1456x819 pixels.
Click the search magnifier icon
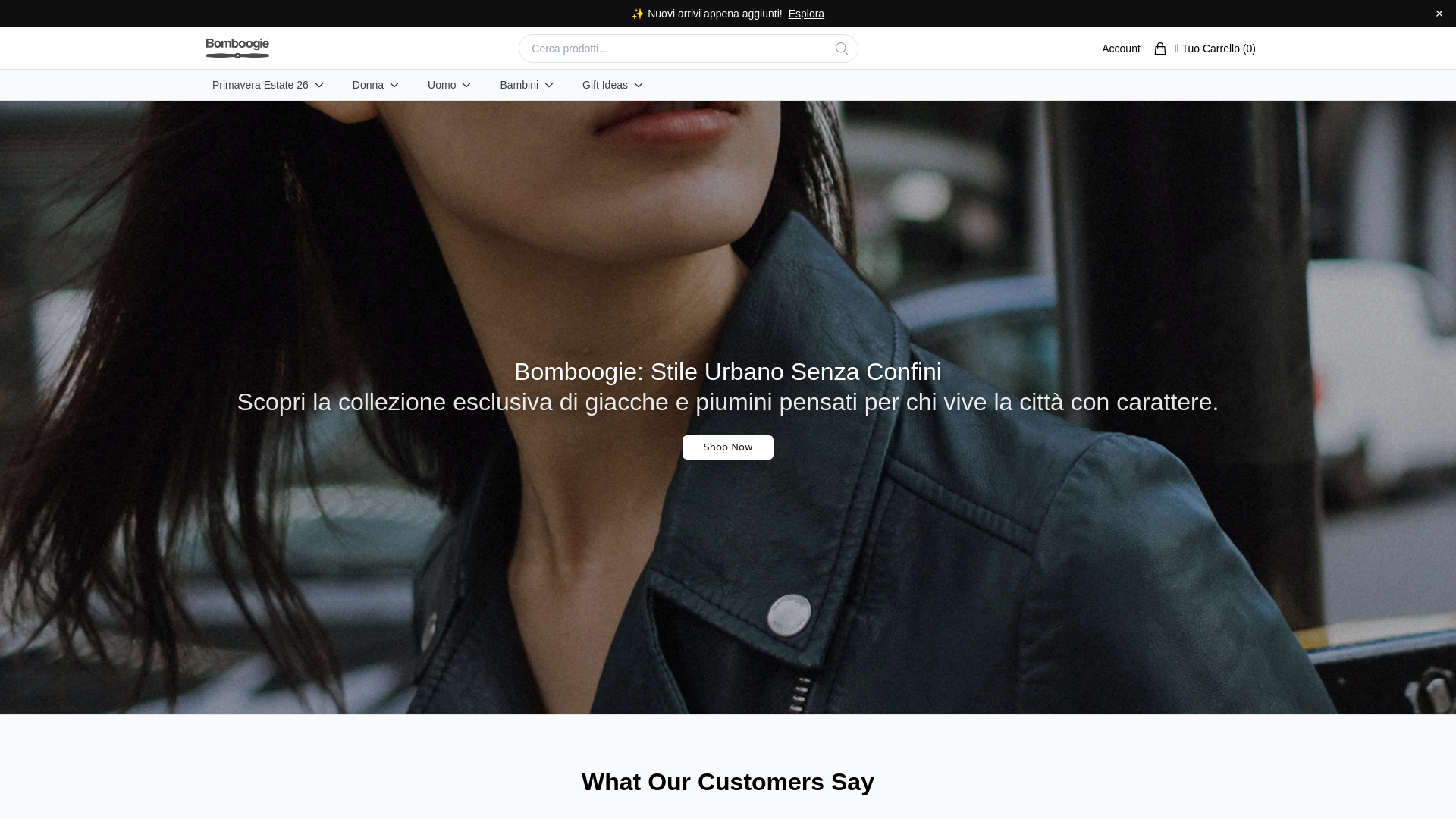(x=841, y=49)
